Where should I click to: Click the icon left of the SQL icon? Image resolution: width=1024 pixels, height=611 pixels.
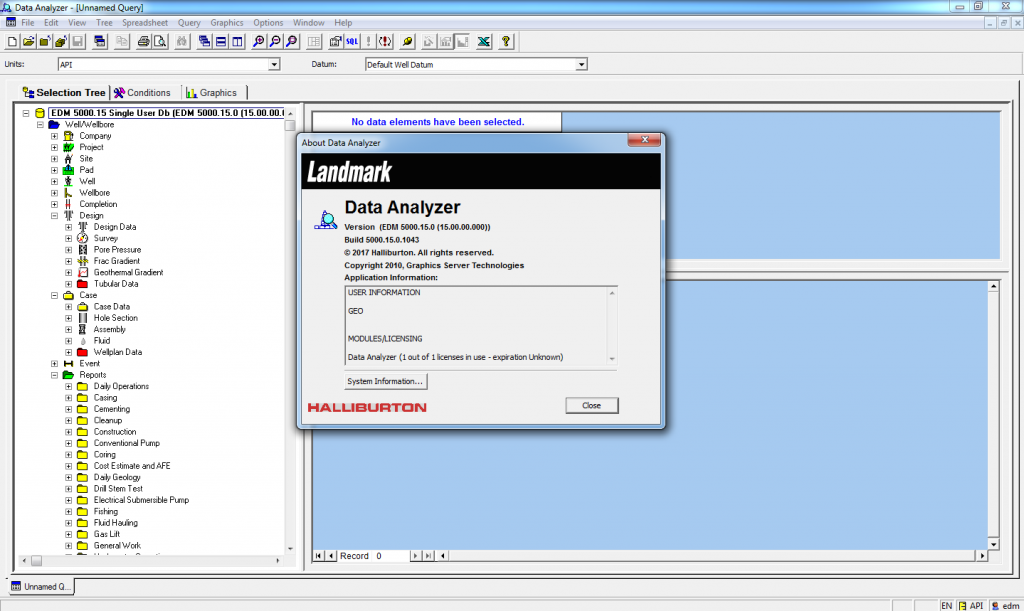tap(336, 42)
